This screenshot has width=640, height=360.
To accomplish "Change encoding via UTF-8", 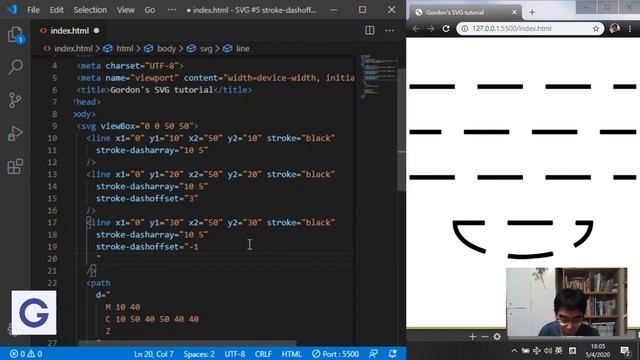I will [x=235, y=354].
